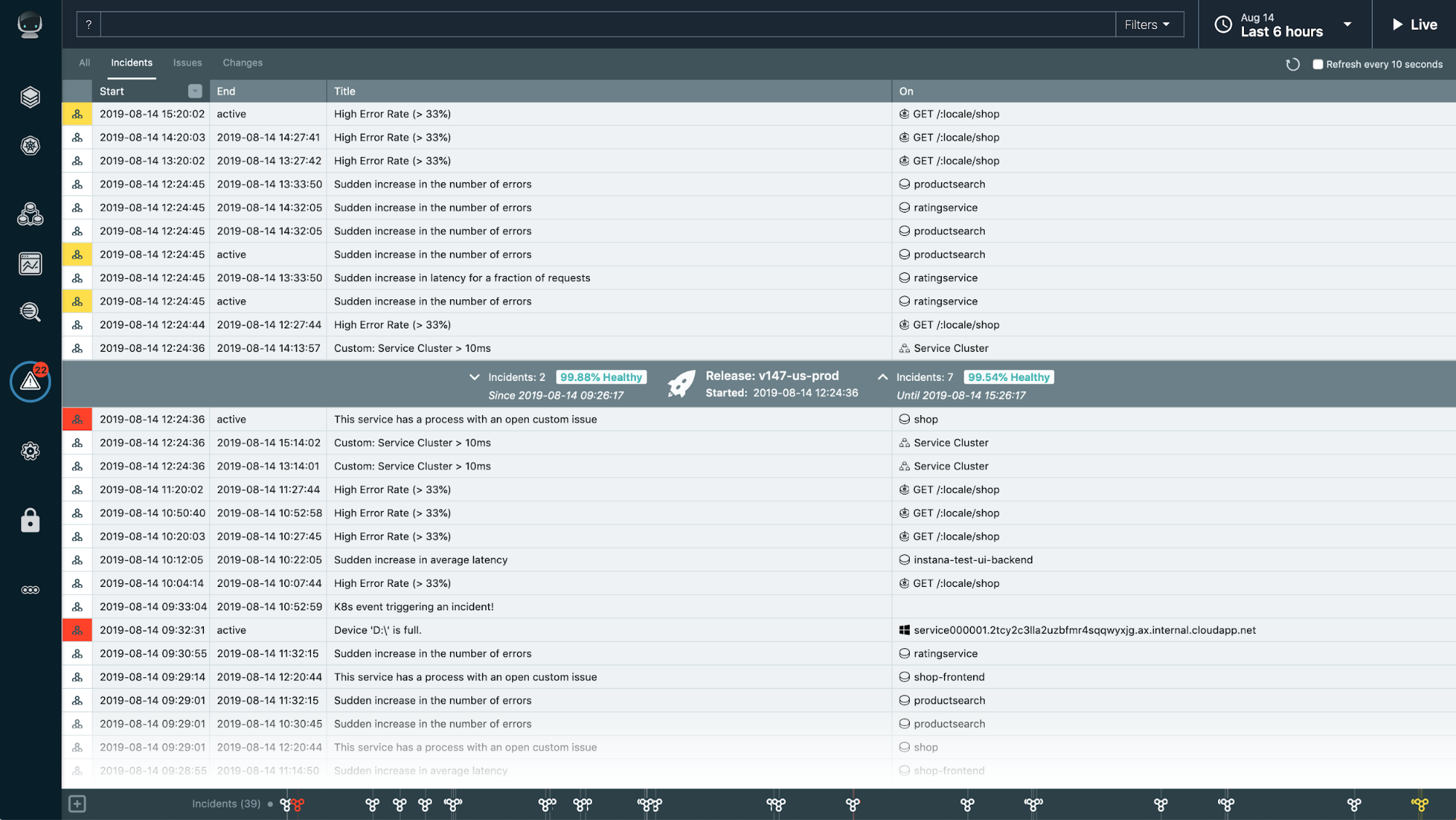Screen dimensions: 1456x820
Task: Open the Events warning triangle icon
Action: [30, 381]
